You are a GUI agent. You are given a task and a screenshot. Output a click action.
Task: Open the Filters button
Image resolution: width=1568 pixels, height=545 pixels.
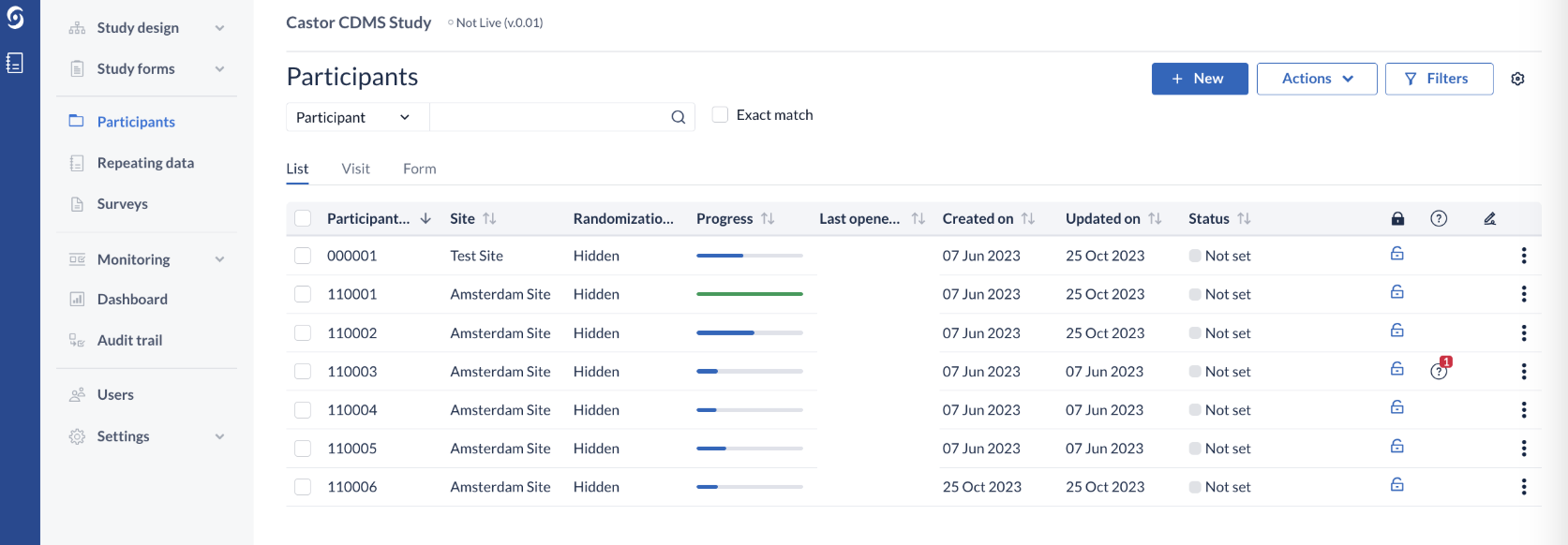pyautogui.click(x=1439, y=79)
